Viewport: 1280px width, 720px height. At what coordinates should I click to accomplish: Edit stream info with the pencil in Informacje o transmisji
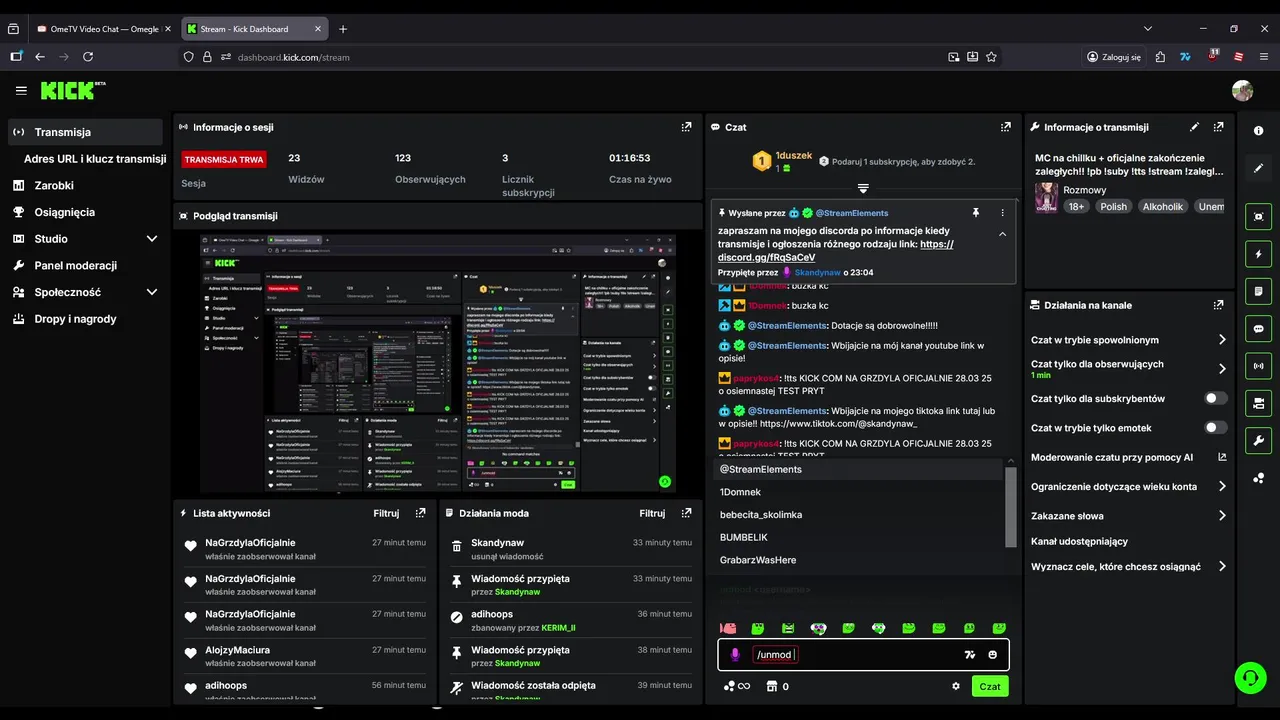point(1194,127)
